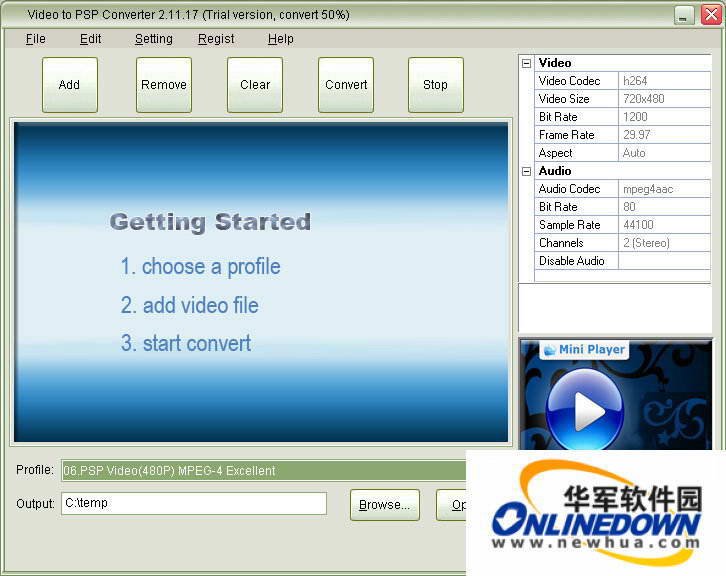Click the Video Codec property row label

tap(576, 81)
